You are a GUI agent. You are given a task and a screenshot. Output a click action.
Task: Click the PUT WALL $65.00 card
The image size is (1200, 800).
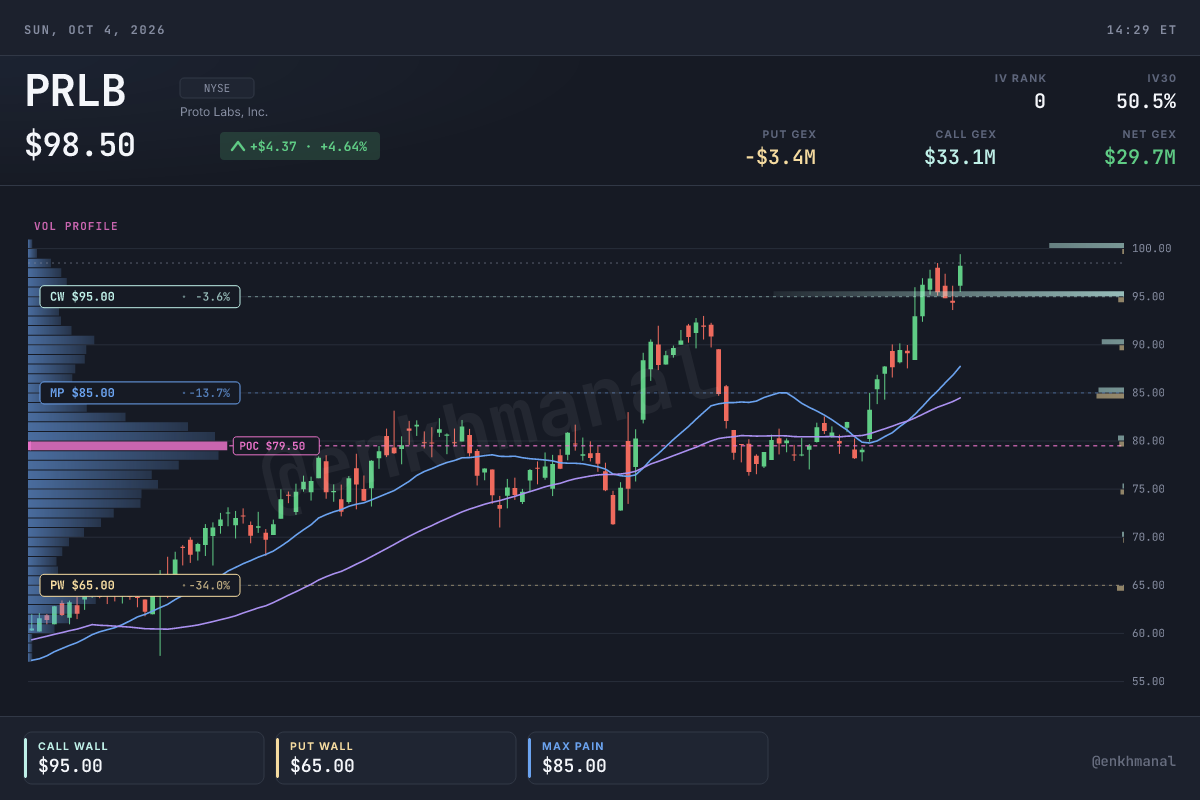tap(396, 757)
